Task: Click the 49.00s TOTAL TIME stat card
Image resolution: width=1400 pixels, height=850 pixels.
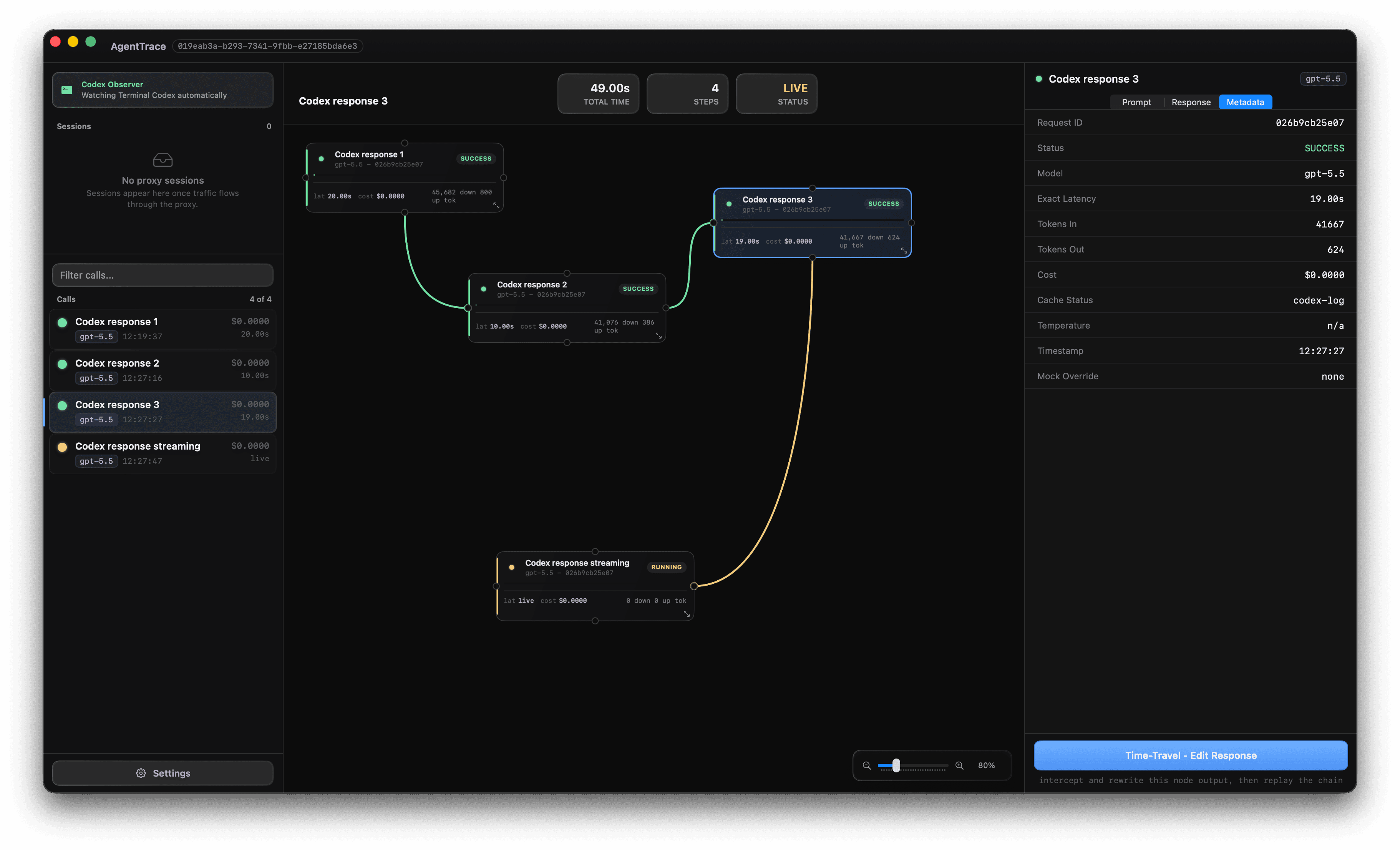Action: pos(598,94)
